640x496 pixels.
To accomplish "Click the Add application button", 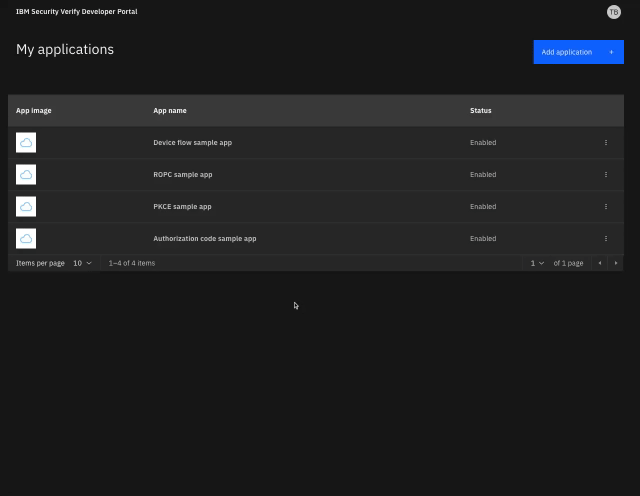I will point(578,52).
